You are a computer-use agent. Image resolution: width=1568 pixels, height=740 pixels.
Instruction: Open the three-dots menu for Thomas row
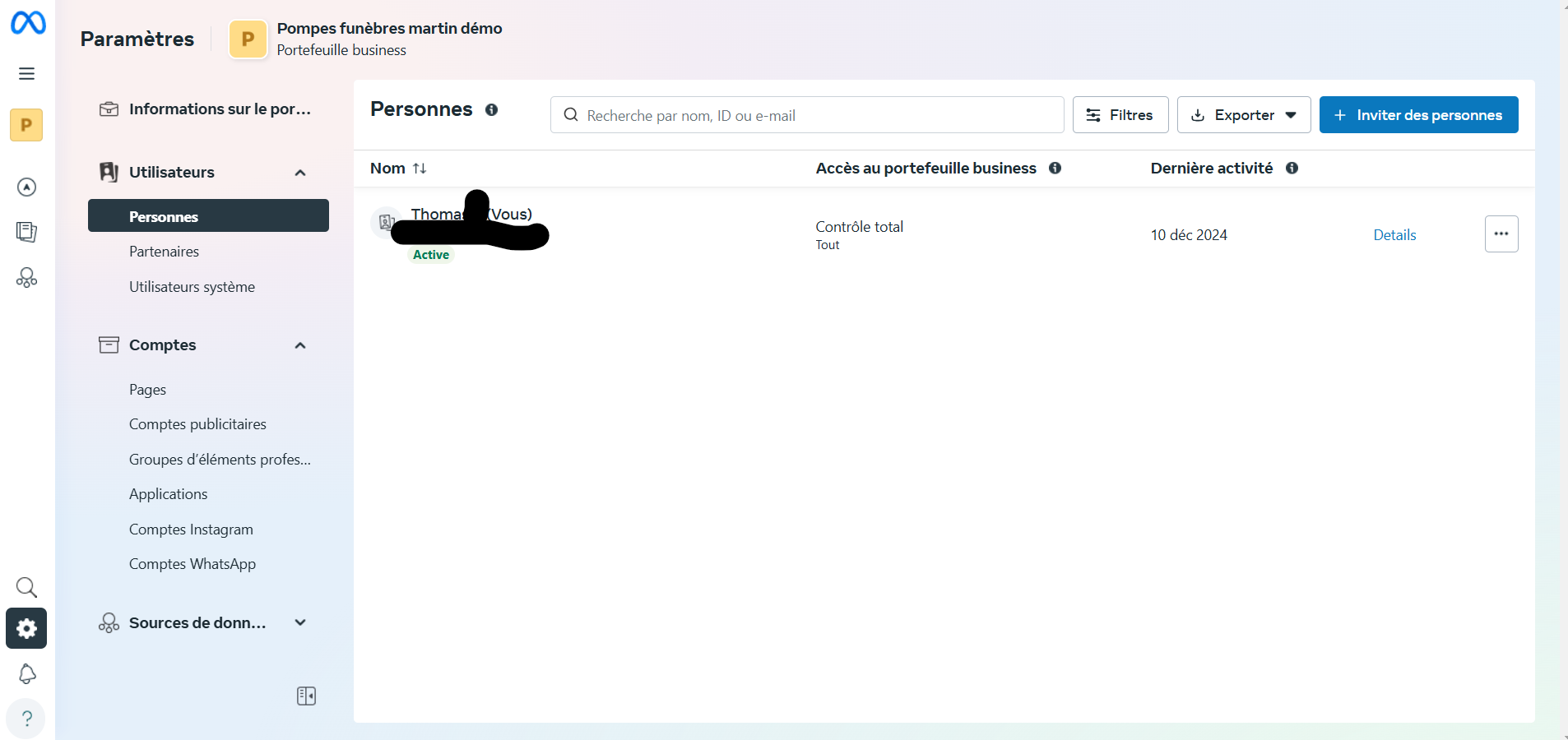(1501, 234)
